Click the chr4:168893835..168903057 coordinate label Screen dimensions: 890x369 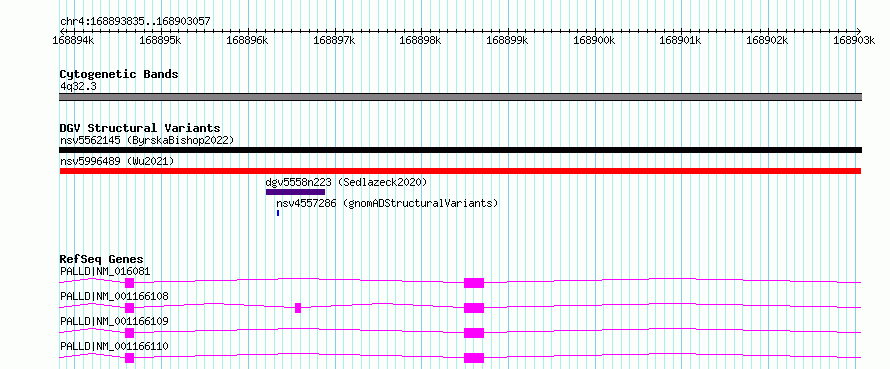[x=135, y=21]
